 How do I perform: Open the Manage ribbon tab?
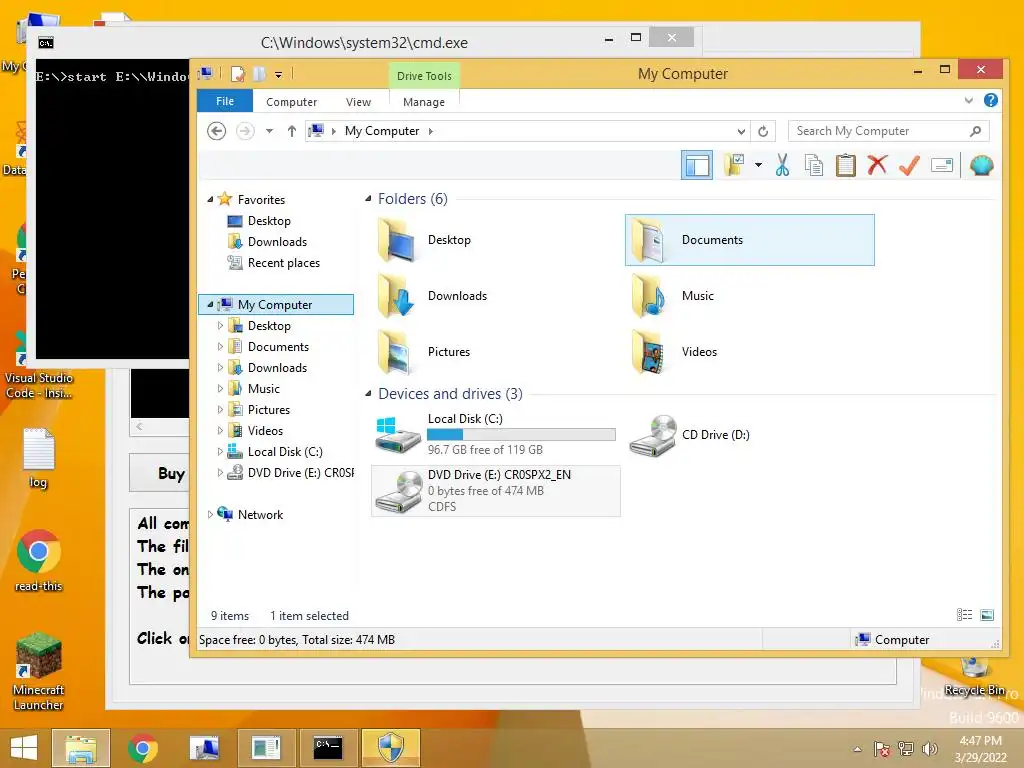pos(424,102)
